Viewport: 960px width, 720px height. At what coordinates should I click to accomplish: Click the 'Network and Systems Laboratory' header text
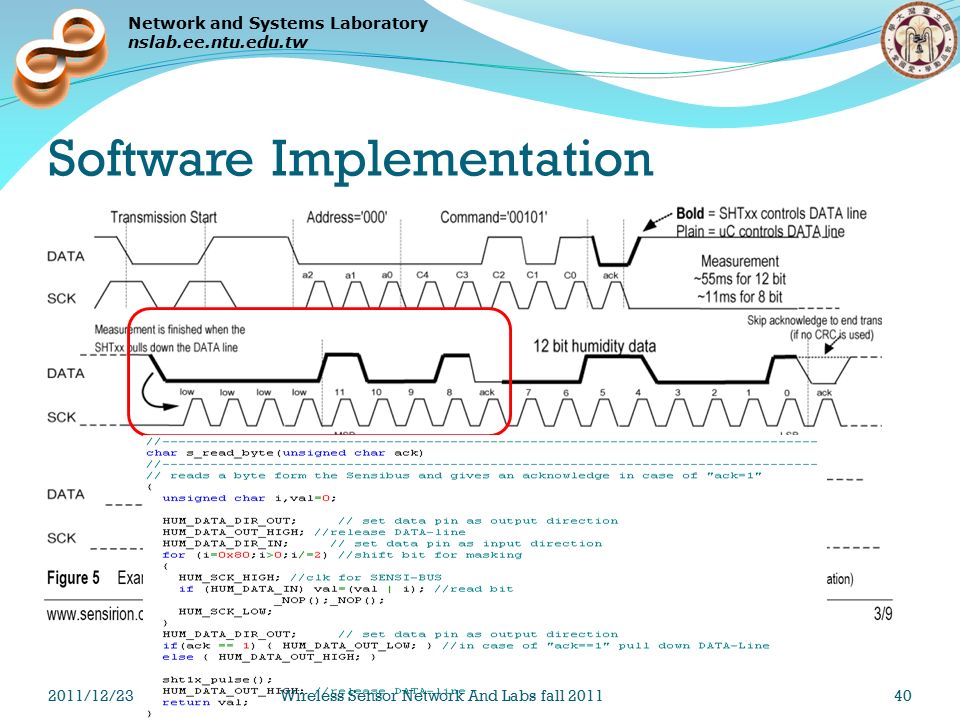point(277,23)
